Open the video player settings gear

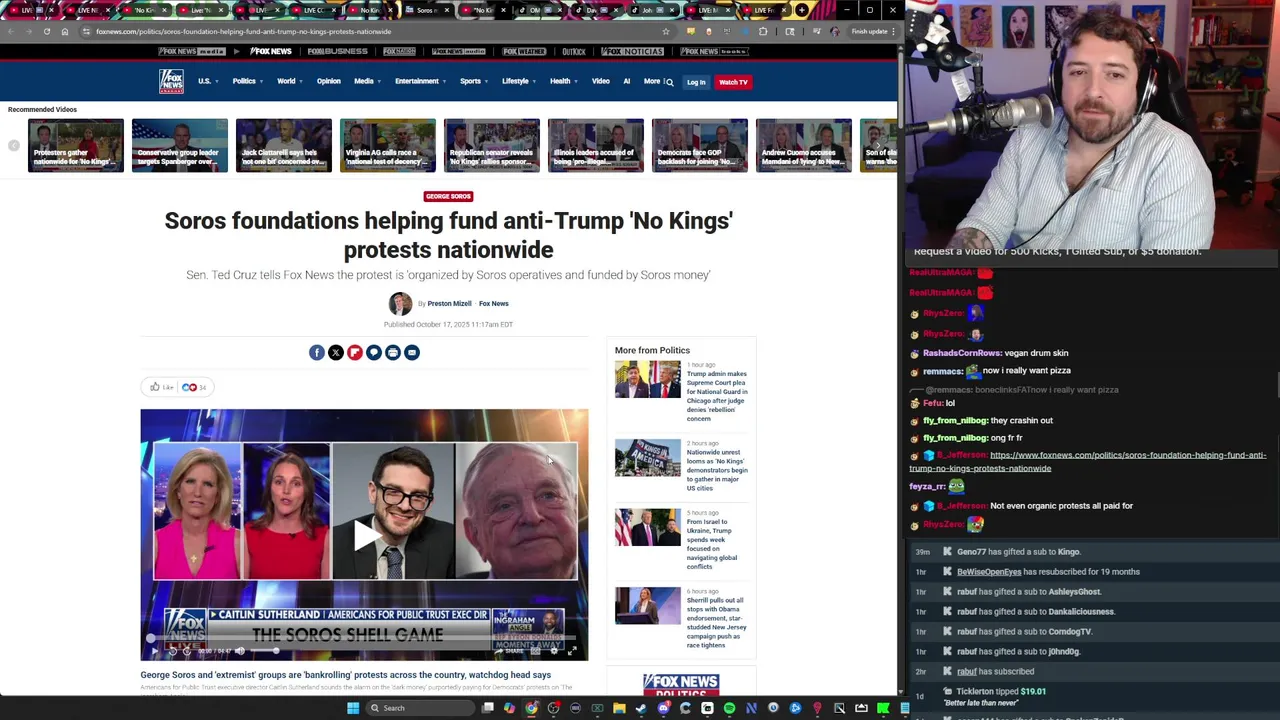(553, 651)
